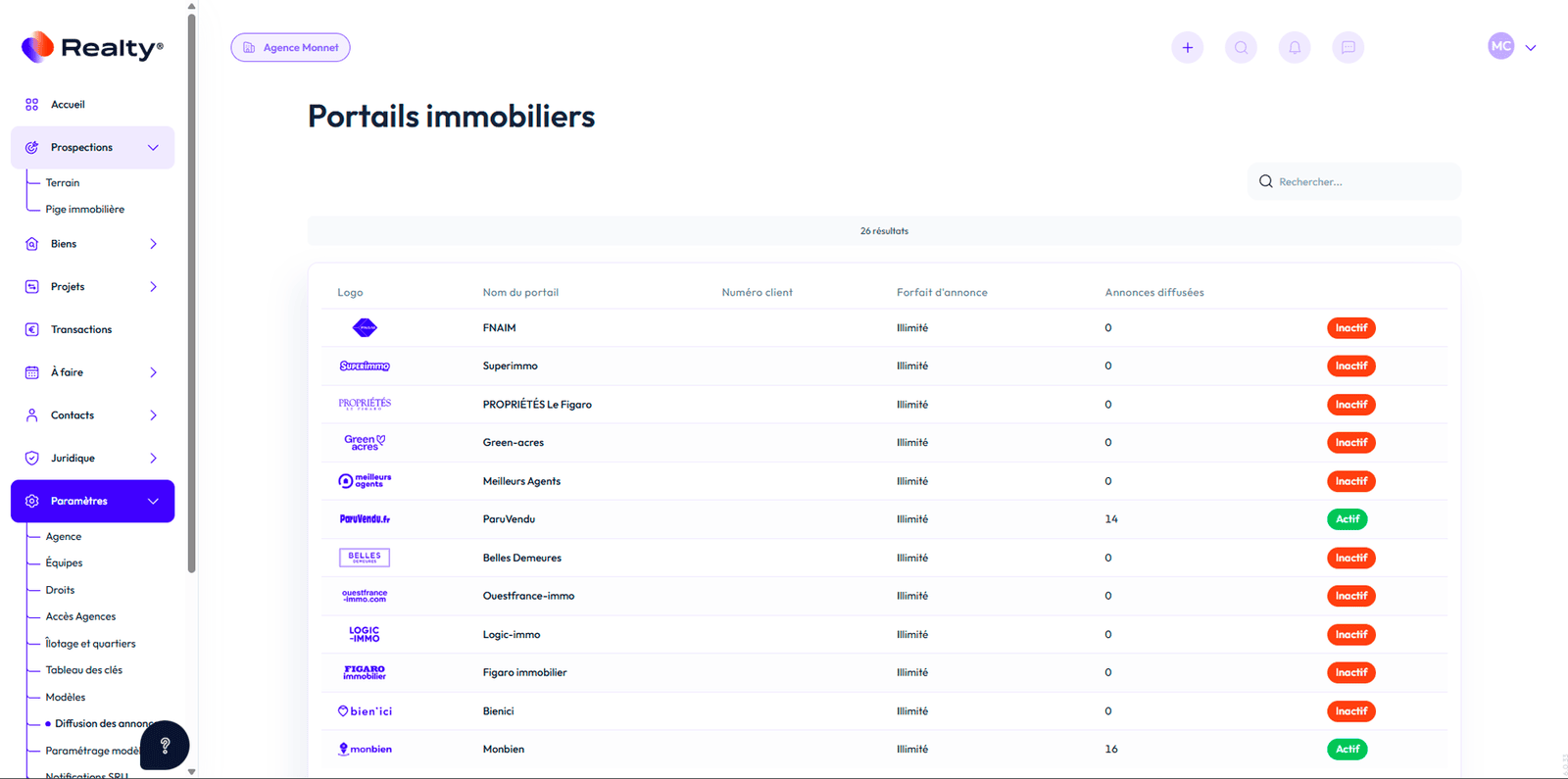Collapse the Prospections menu chevron
This screenshot has width=1568, height=779.
[153, 148]
